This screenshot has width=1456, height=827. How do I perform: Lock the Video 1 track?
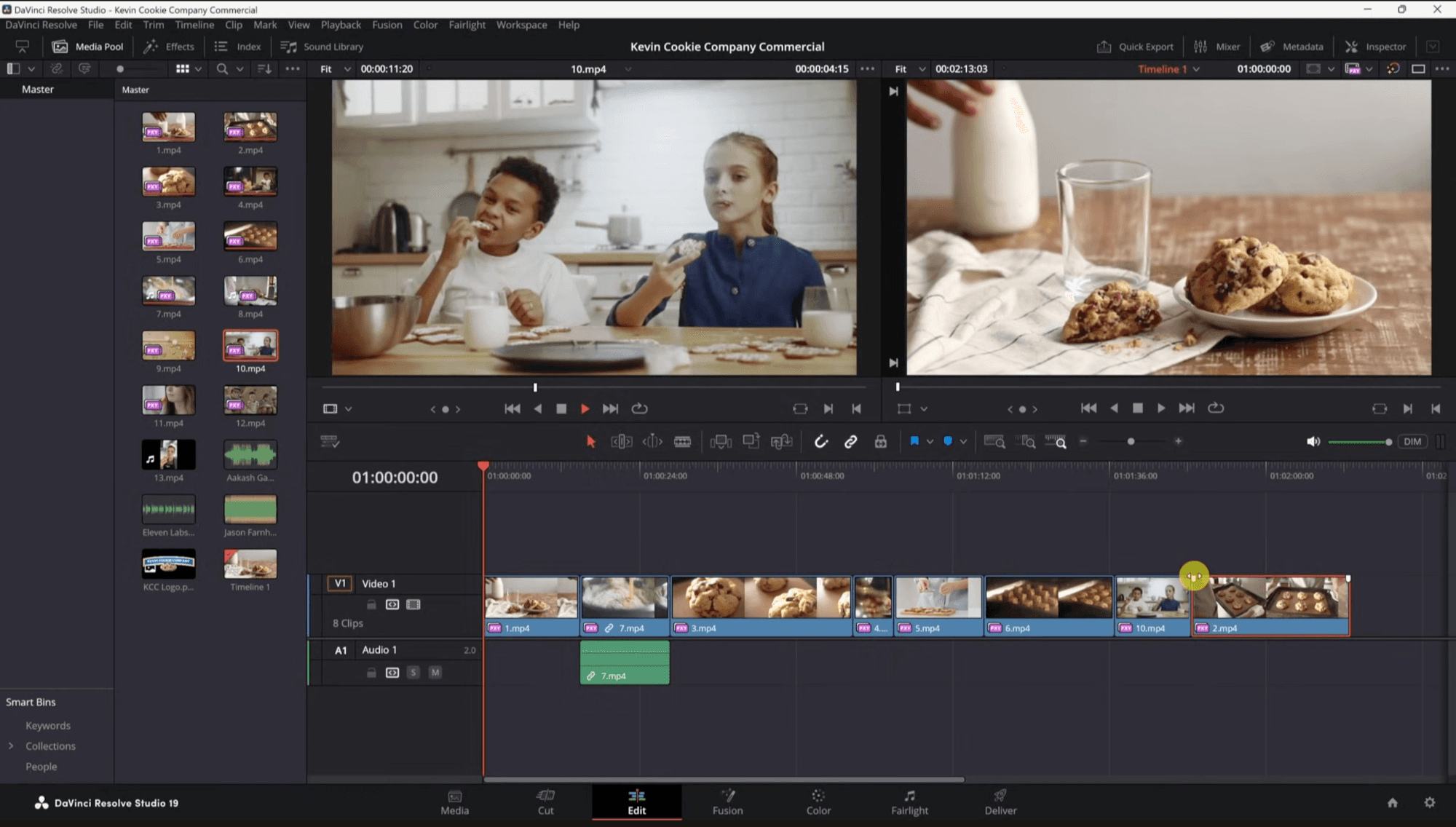pyautogui.click(x=371, y=604)
